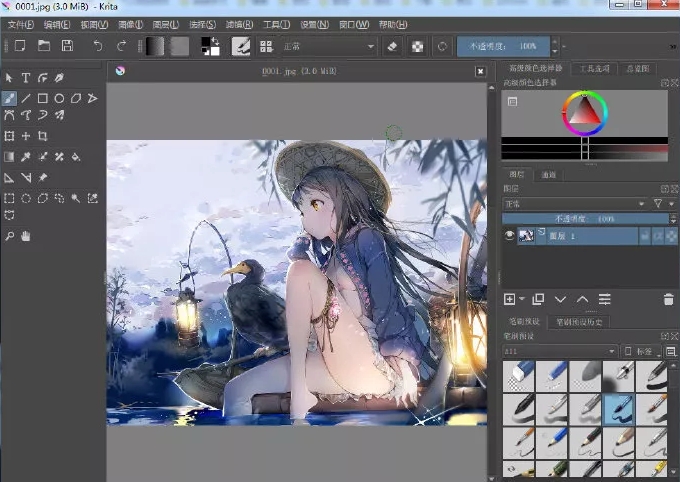The image size is (680, 482).
Task: Toggle preserve alpha checkerboard button
Action: point(416,46)
